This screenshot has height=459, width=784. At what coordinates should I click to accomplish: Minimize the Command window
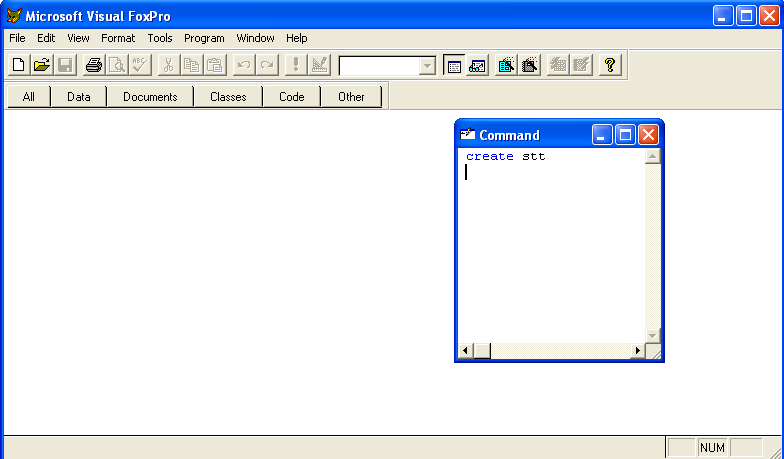pos(602,135)
